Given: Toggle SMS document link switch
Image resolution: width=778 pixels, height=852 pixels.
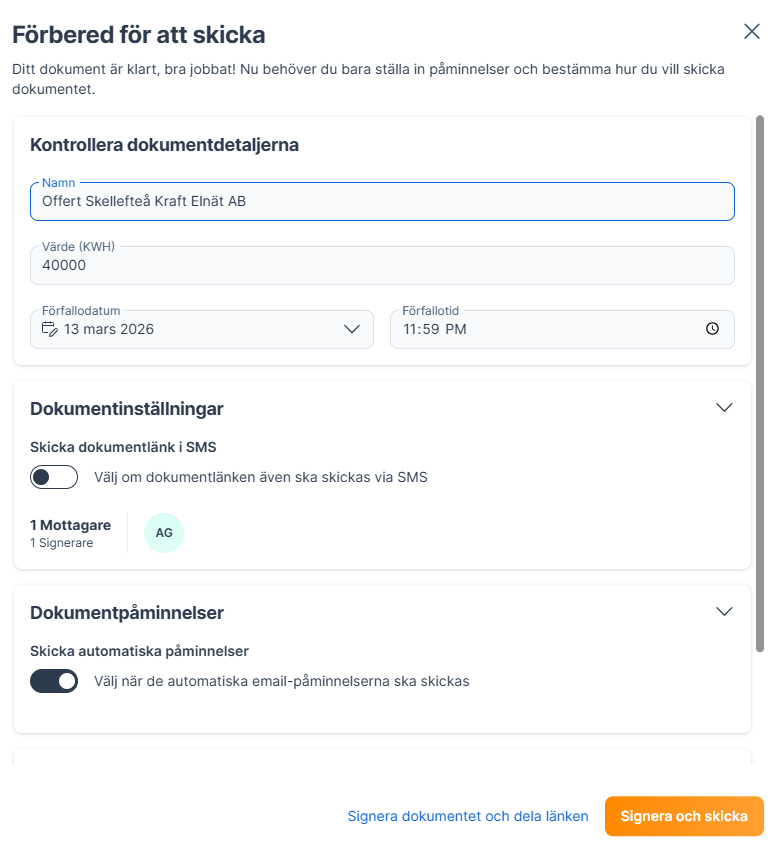Looking at the screenshot, I should coord(54,477).
